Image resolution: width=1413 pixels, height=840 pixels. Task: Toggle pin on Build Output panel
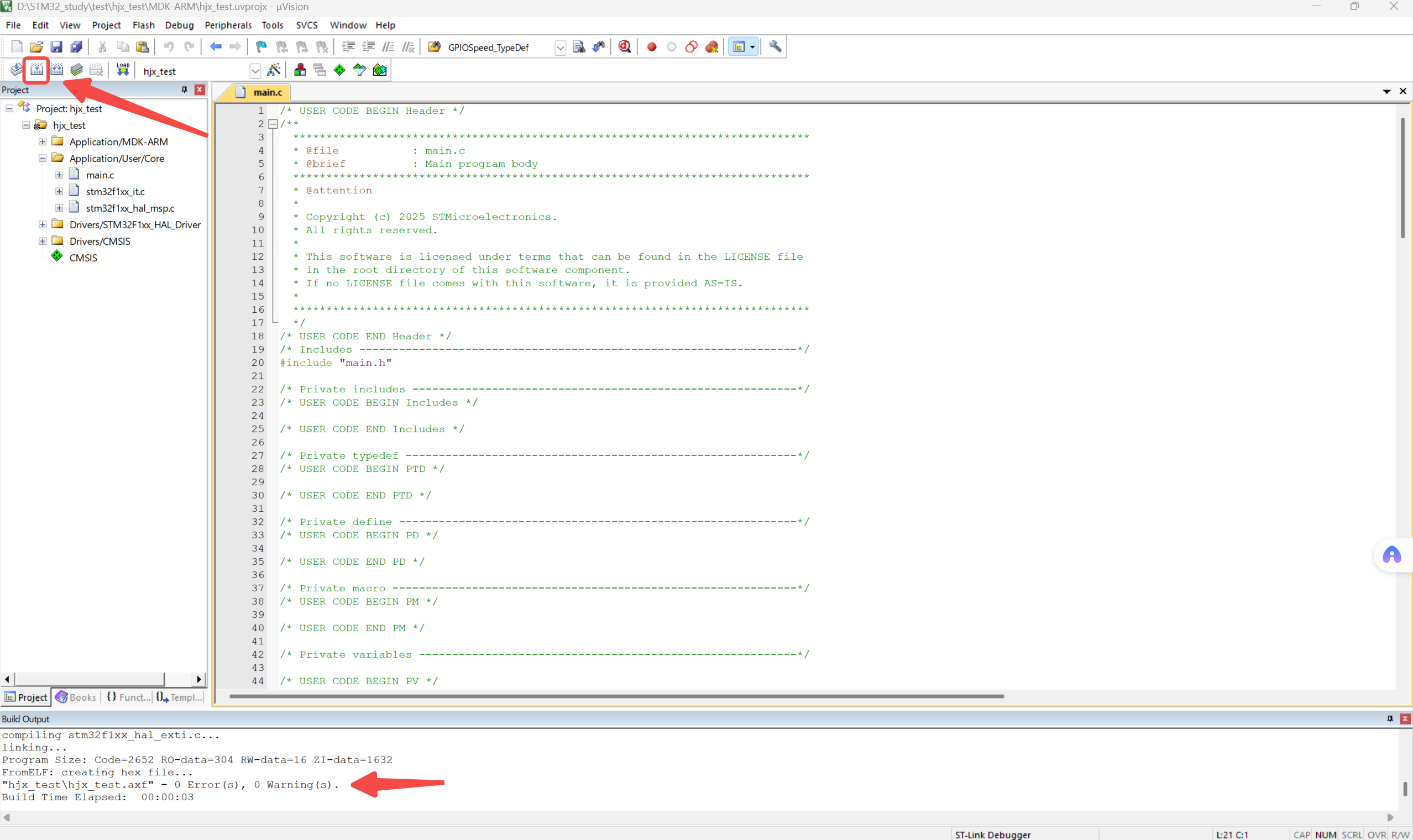click(1389, 718)
